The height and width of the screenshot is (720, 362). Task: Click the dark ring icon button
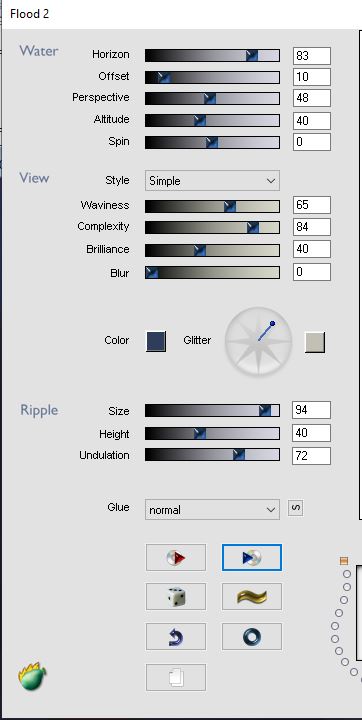click(x=252, y=636)
